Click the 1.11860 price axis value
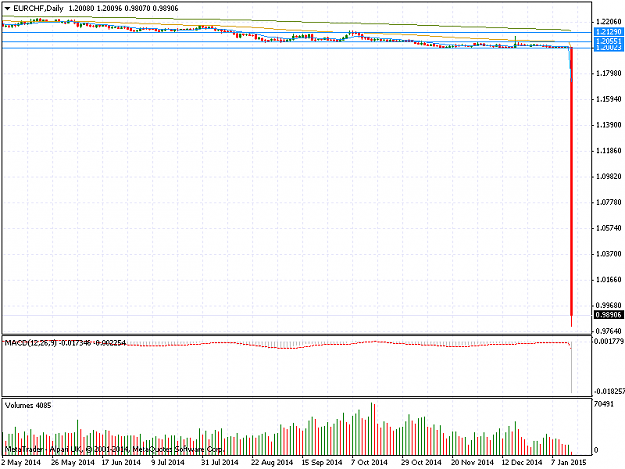This screenshot has height=469, width=625. coord(609,151)
